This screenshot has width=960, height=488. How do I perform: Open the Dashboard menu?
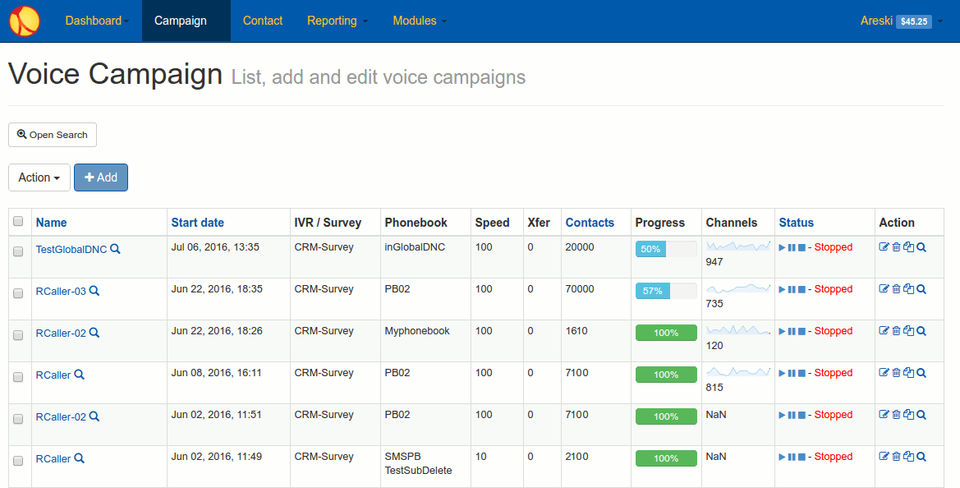[96, 21]
